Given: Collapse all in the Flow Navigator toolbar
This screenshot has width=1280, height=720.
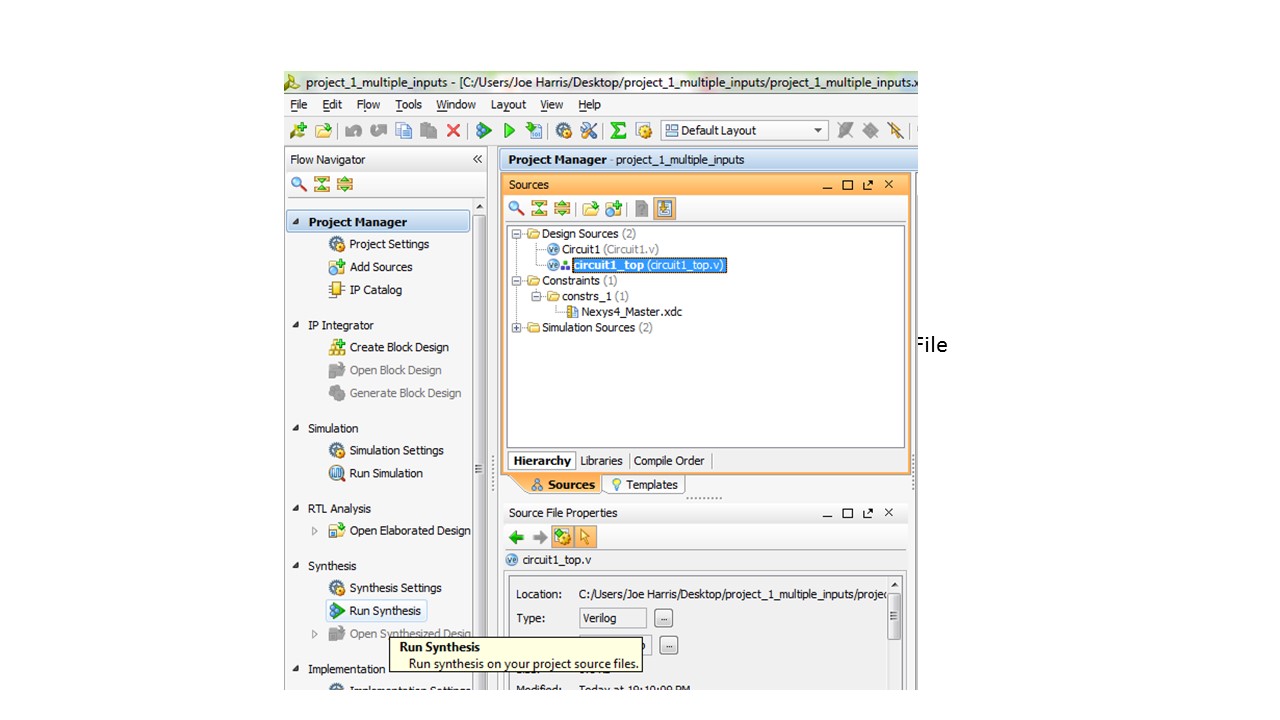Looking at the screenshot, I should pyautogui.click(x=321, y=184).
